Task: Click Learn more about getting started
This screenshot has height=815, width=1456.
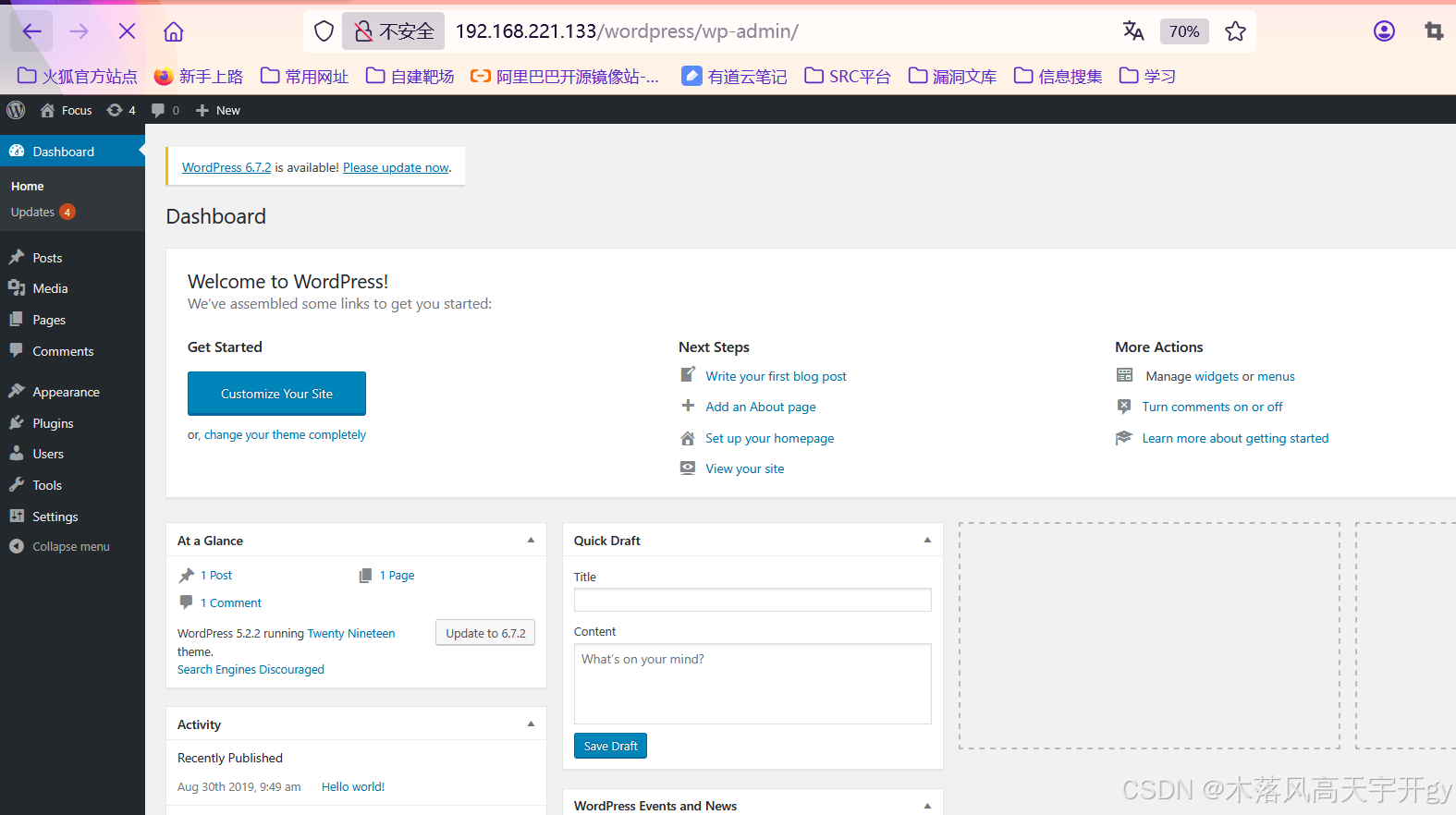Action: (1235, 438)
